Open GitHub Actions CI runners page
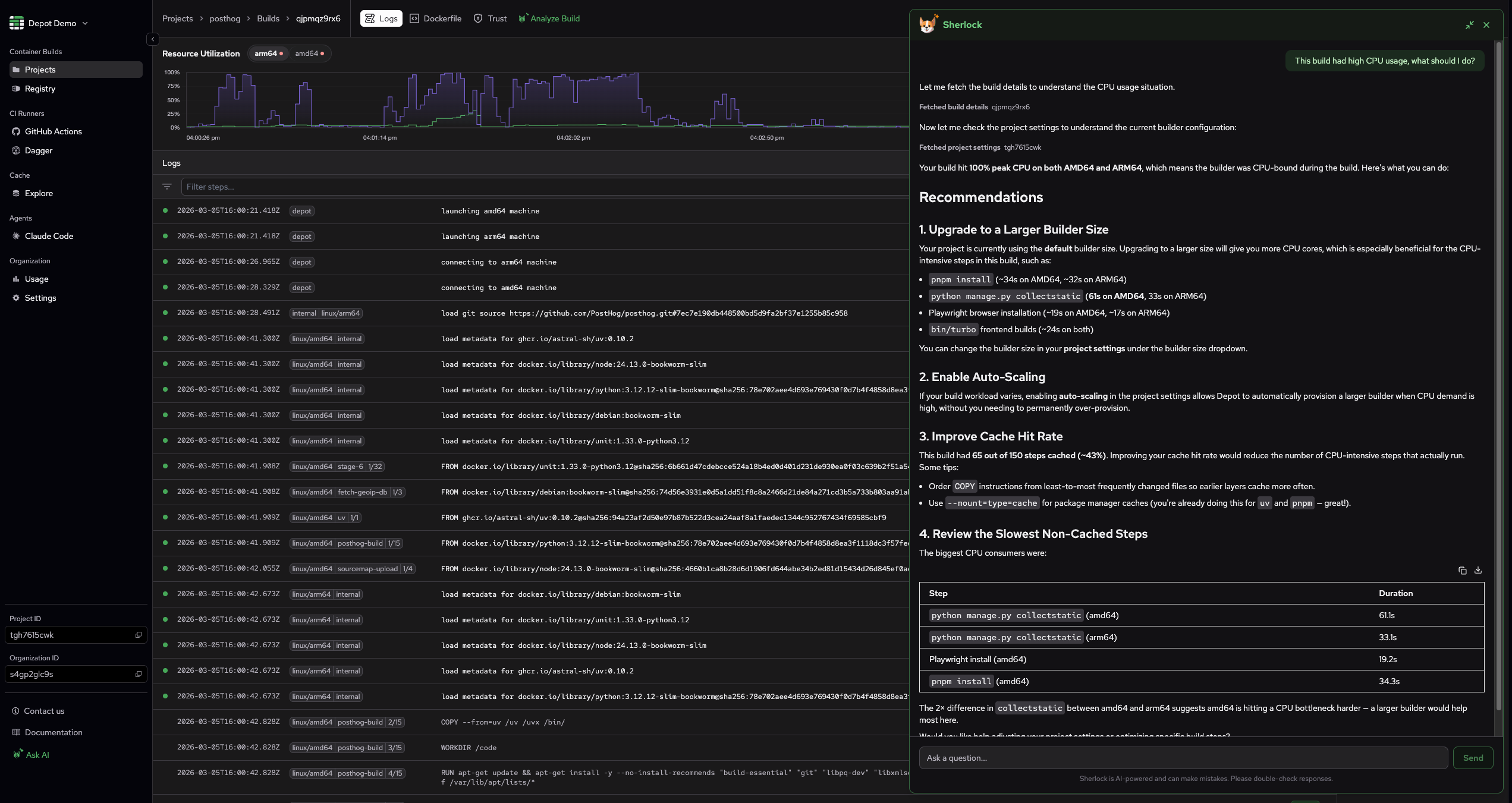Image resolution: width=1512 pixels, height=803 pixels. pos(53,131)
